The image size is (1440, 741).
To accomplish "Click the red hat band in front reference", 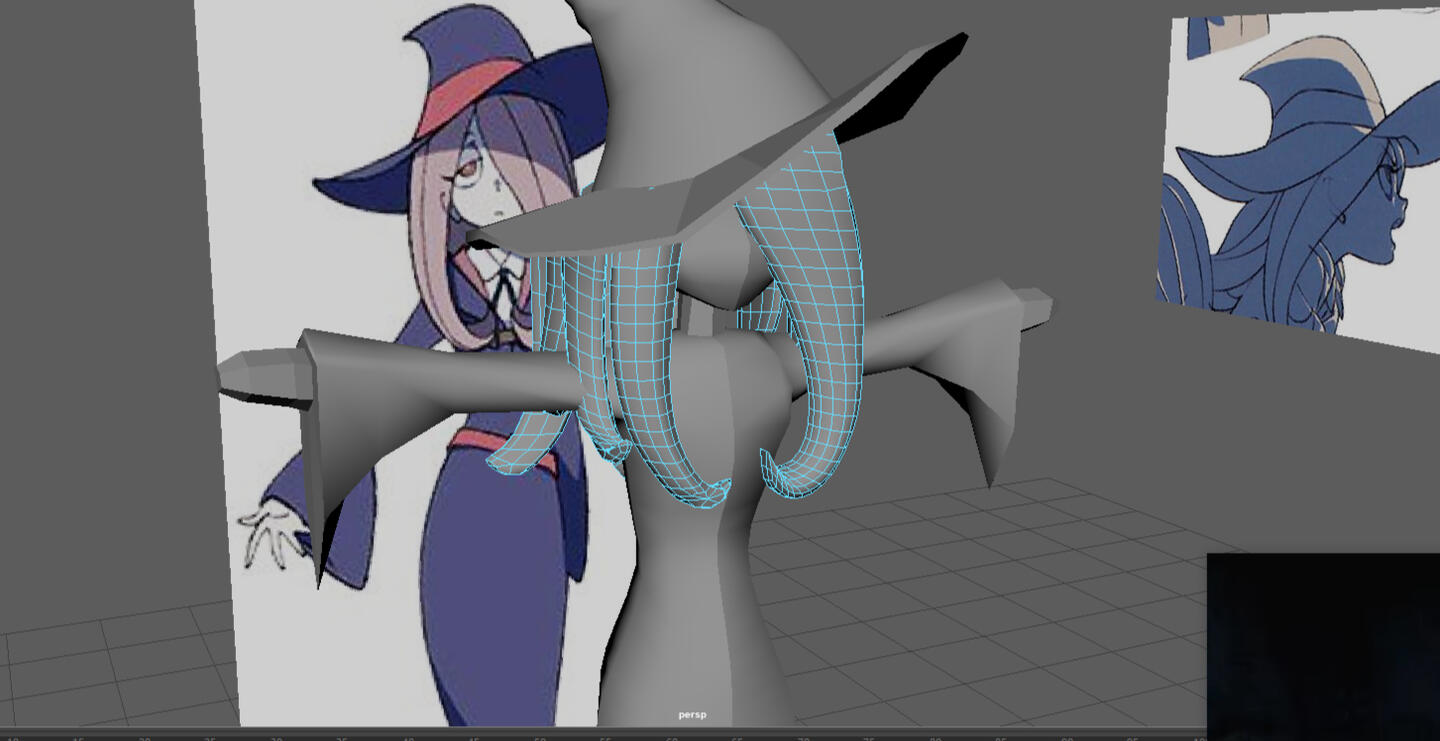I will point(468,95).
